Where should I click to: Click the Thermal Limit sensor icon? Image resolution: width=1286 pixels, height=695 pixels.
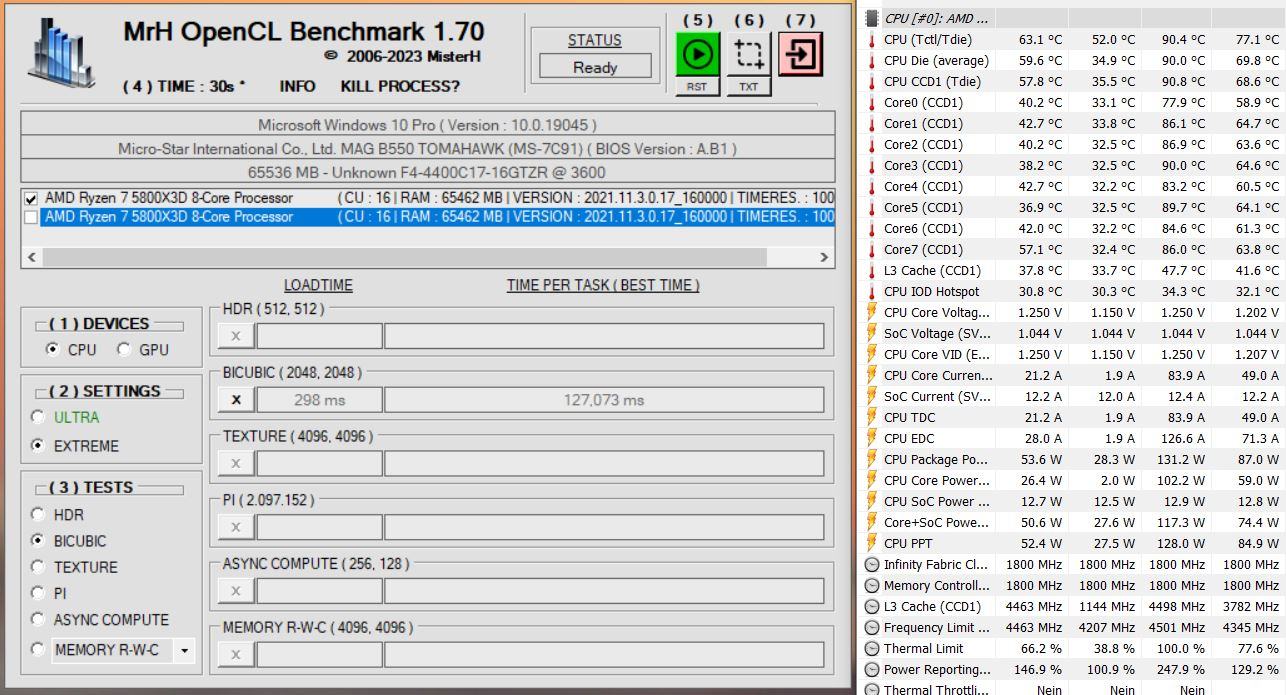[872, 649]
